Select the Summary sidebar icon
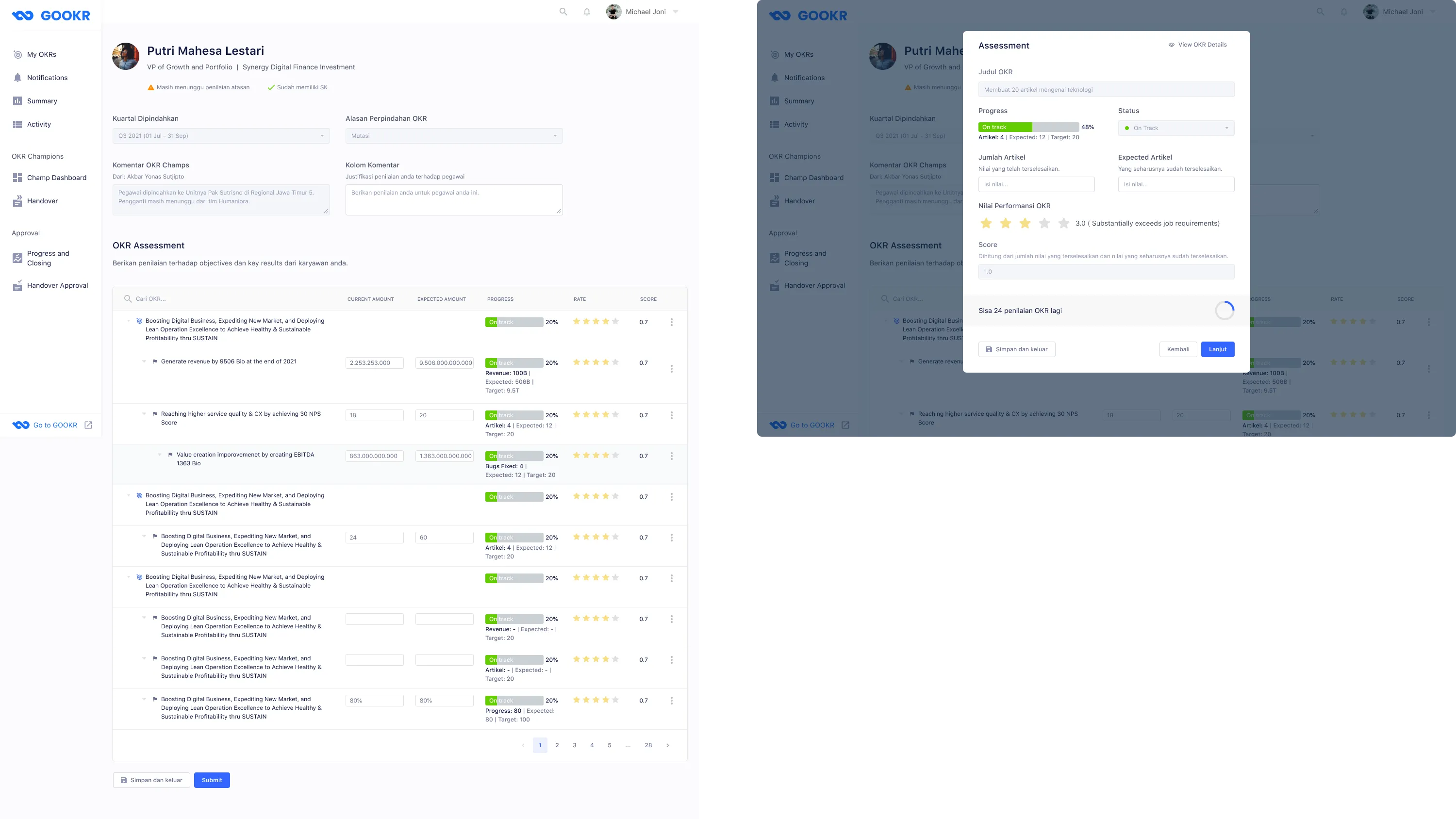The height and width of the screenshot is (819, 1456). pyautogui.click(x=17, y=100)
